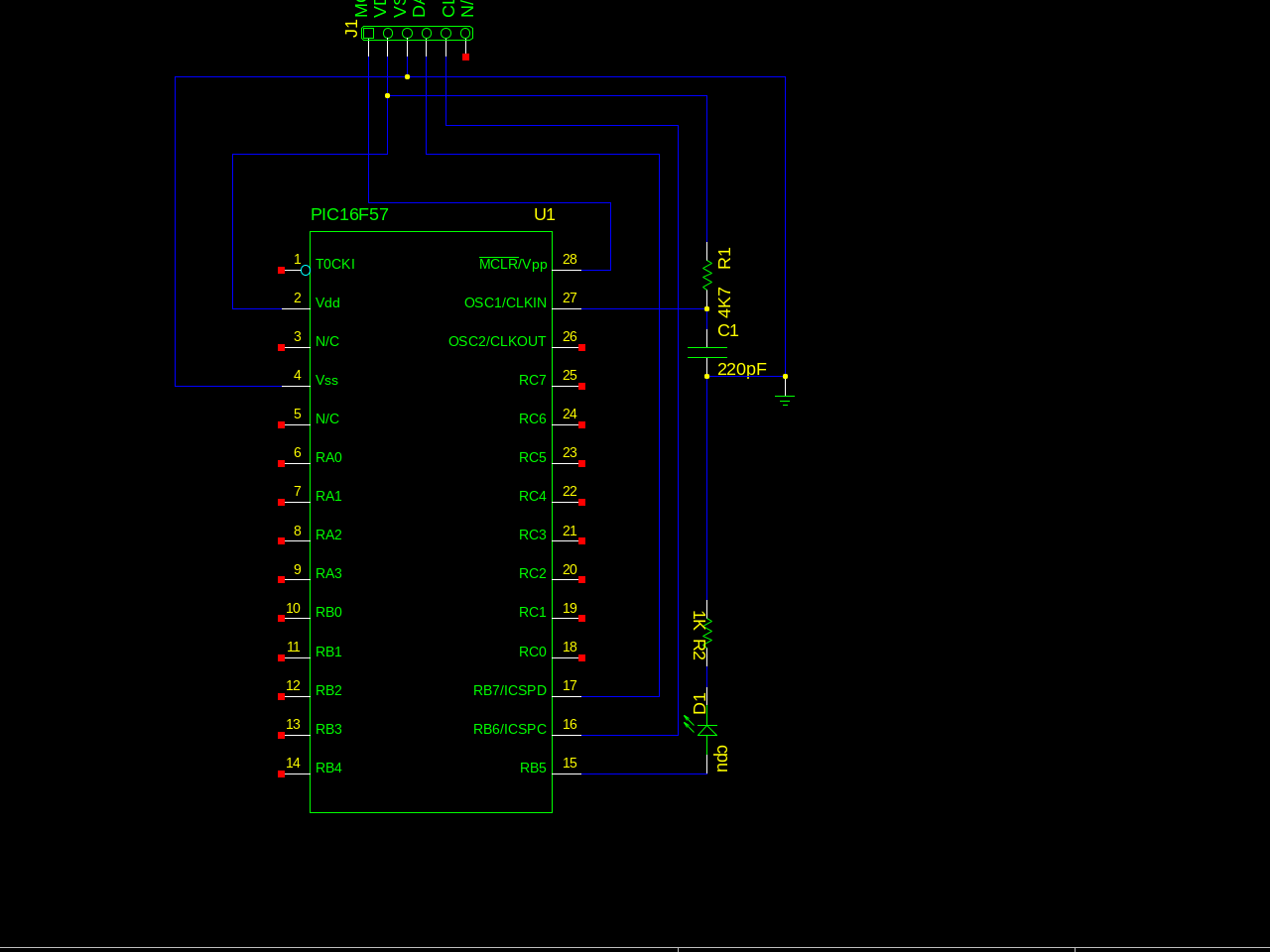Image resolution: width=1270 pixels, height=952 pixels.
Task: Select the PIC16F57 microcontroller symbol U1
Action: [431, 521]
